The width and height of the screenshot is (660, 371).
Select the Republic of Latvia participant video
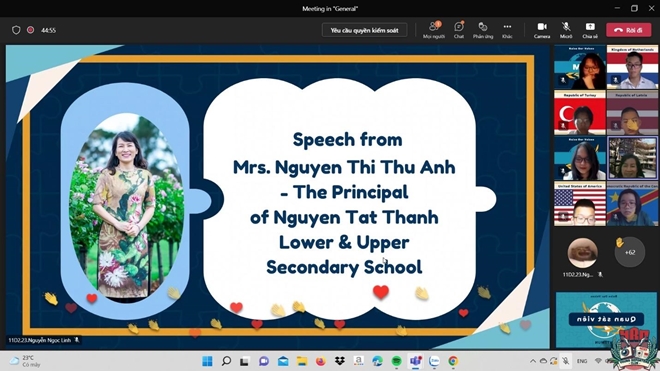click(x=632, y=113)
